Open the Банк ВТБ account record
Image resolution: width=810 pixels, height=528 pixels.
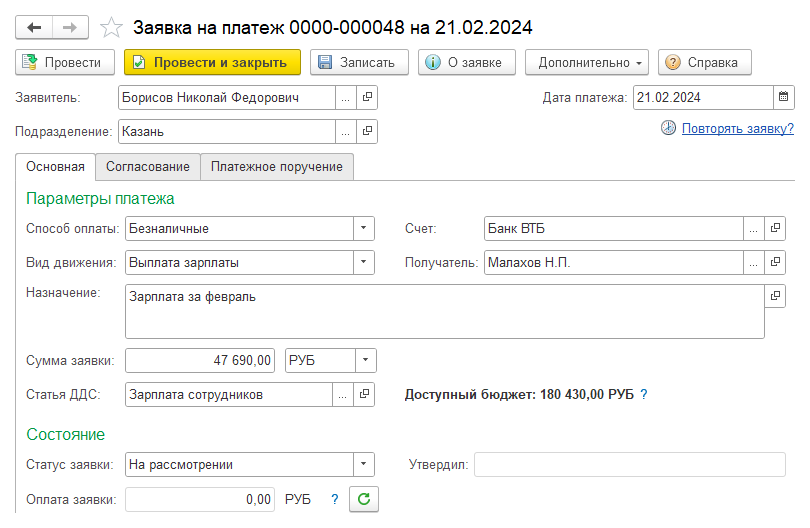(775, 228)
